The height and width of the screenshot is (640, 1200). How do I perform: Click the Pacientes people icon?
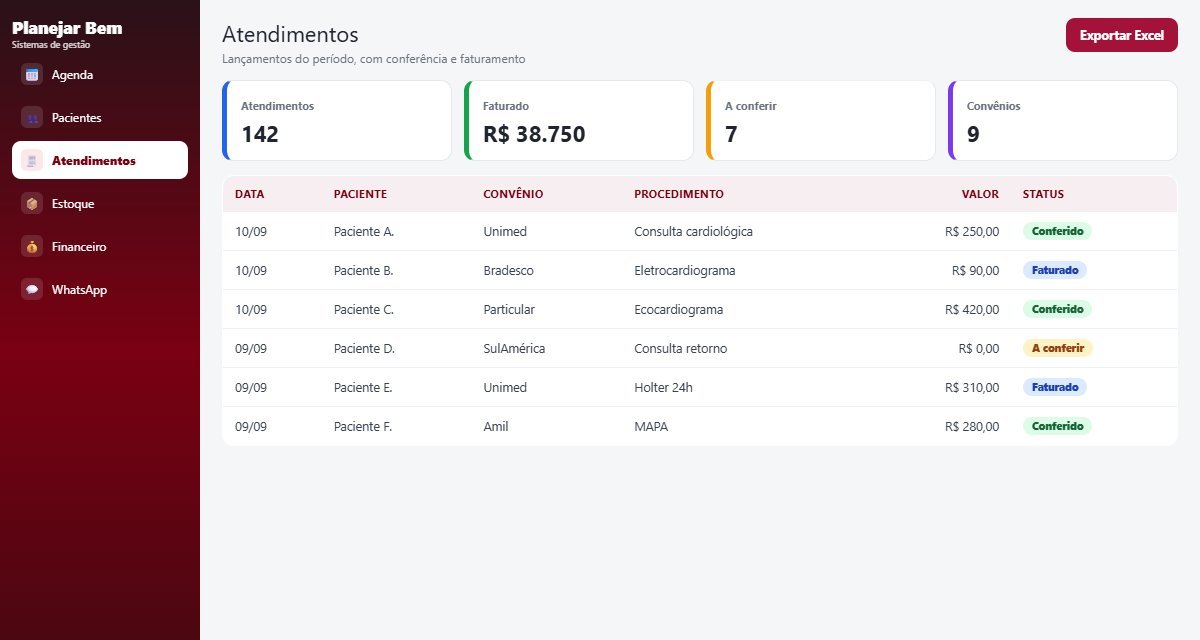32,117
